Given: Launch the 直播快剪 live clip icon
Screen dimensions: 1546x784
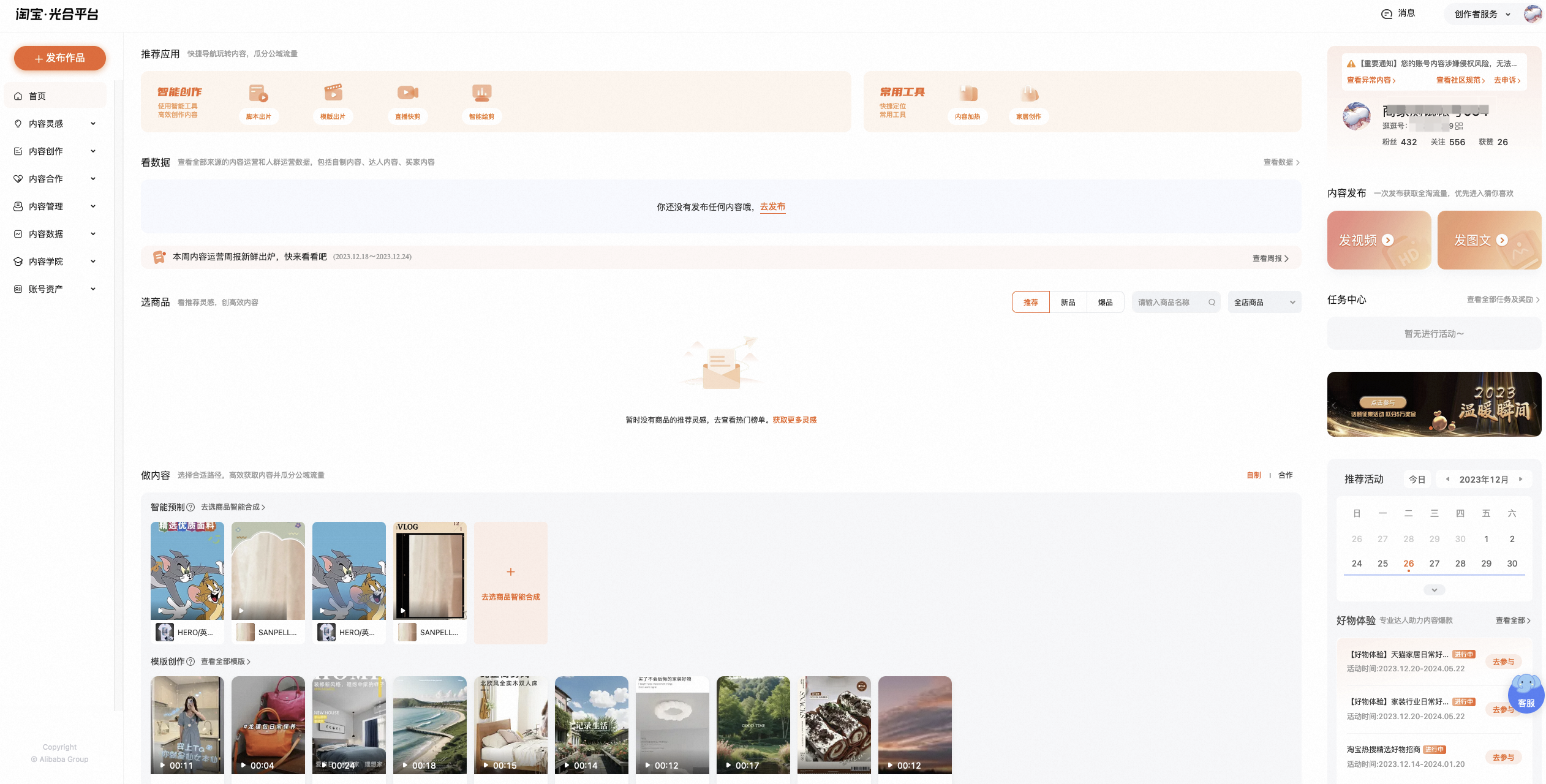Looking at the screenshot, I should 407,93.
